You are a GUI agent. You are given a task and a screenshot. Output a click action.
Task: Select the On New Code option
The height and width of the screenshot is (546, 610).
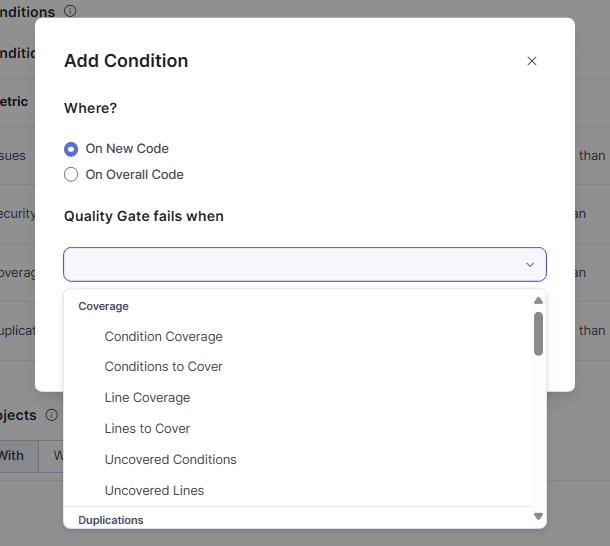pos(71,149)
